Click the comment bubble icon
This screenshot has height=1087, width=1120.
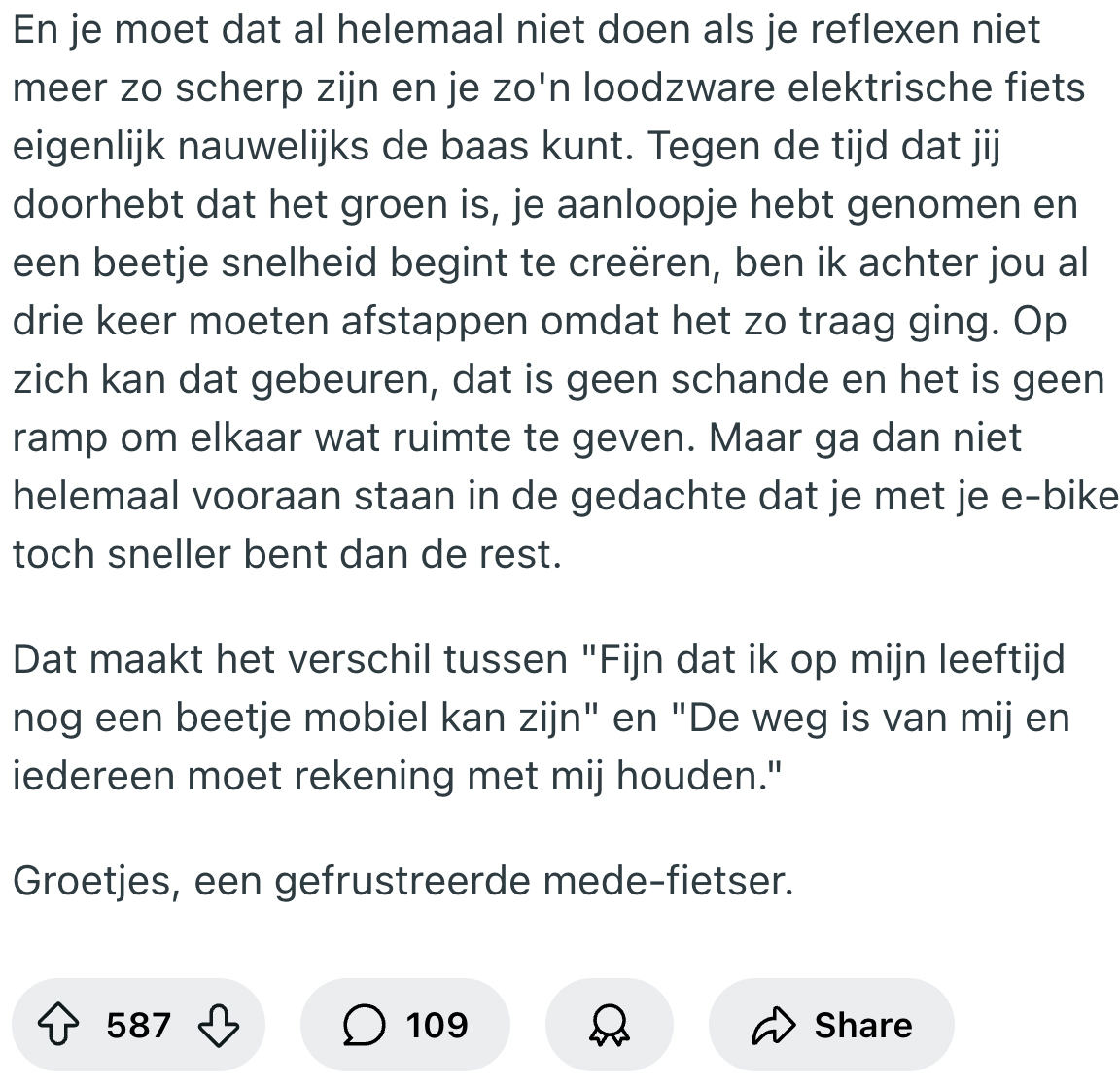[363, 1026]
